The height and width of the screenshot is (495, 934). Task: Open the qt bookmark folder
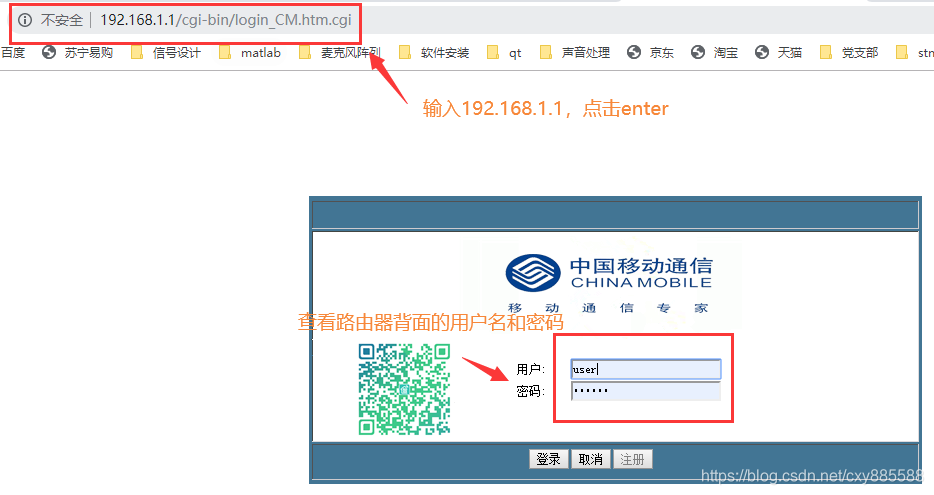[504, 52]
